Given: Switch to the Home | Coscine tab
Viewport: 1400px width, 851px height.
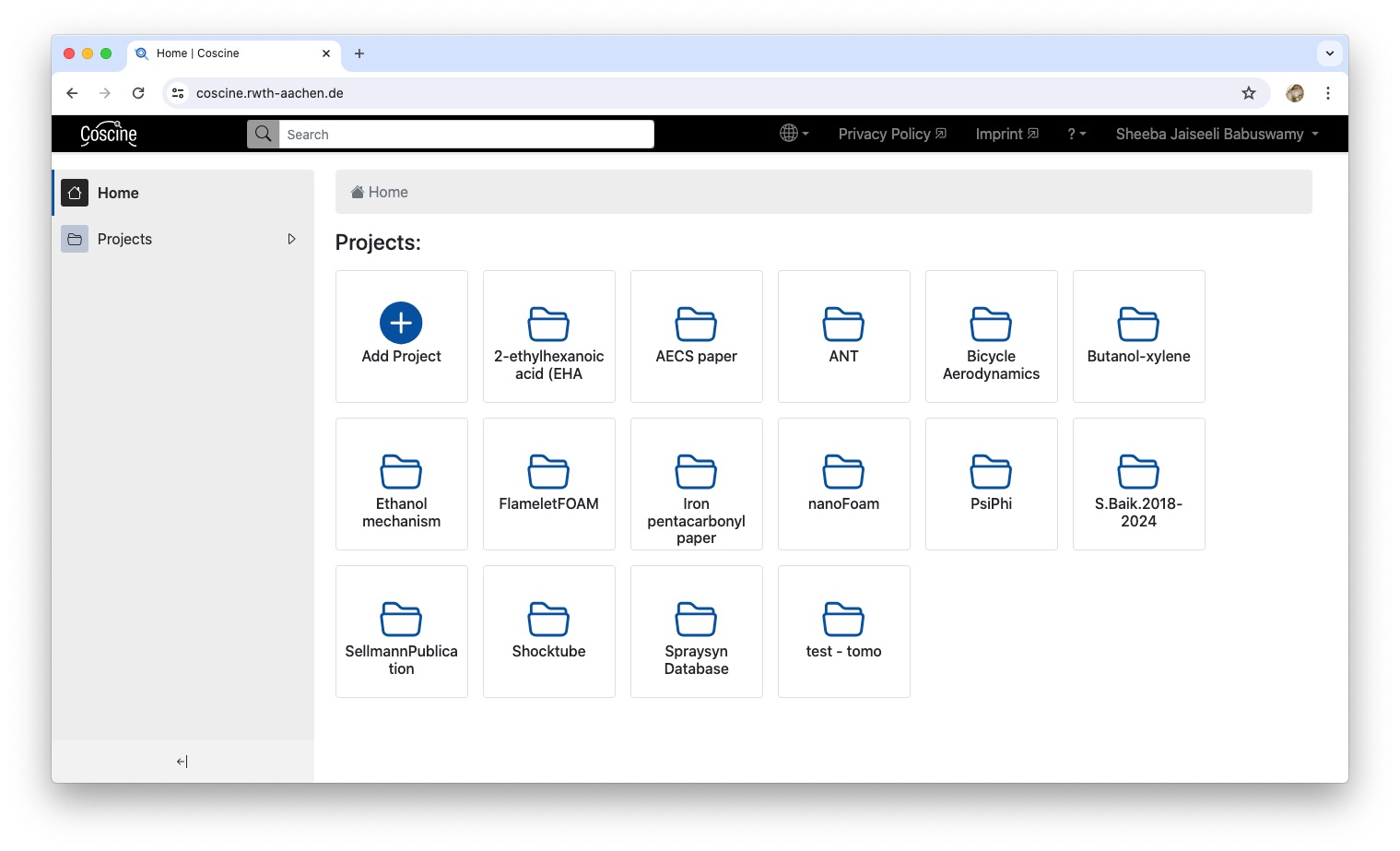Looking at the screenshot, I should click(221, 53).
